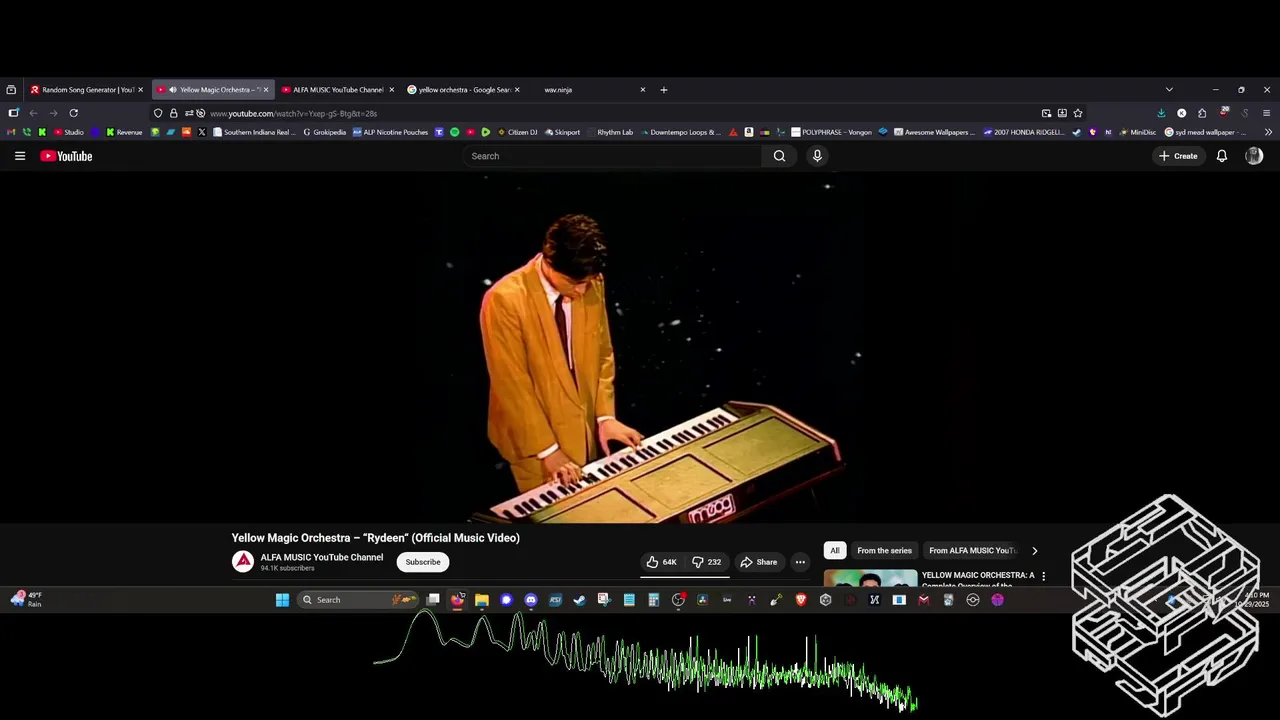1280x720 pixels.
Task: Open the Citizen DJ bookmark
Action: coord(517,132)
